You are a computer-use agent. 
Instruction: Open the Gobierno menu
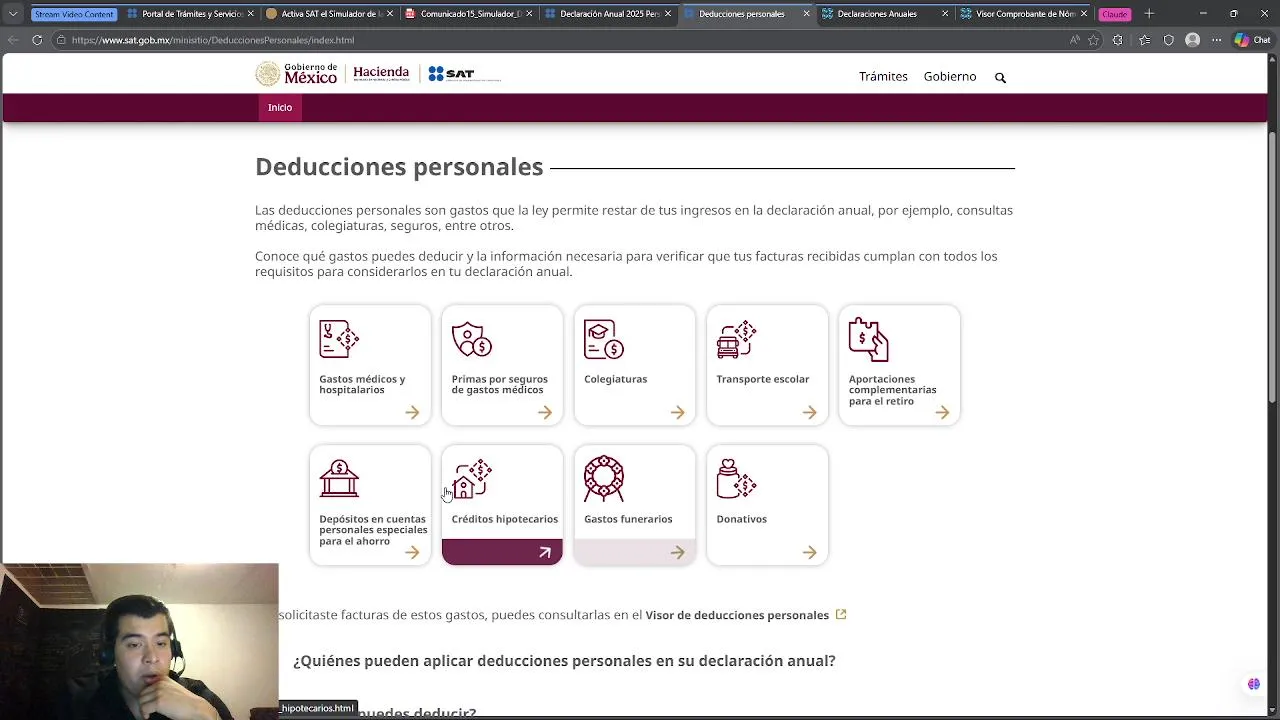pos(950,76)
